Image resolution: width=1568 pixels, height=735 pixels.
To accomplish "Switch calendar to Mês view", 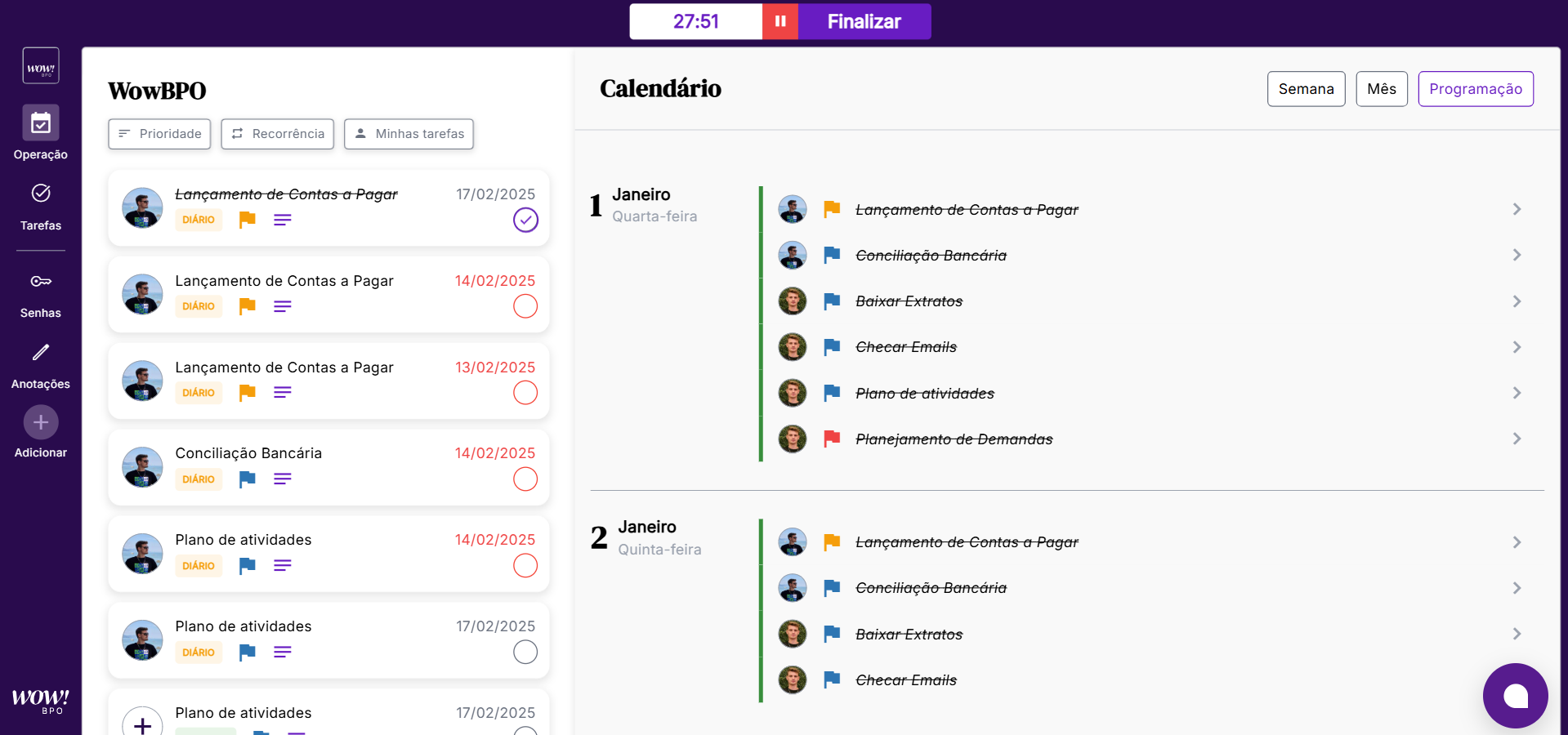I will click(1381, 89).
